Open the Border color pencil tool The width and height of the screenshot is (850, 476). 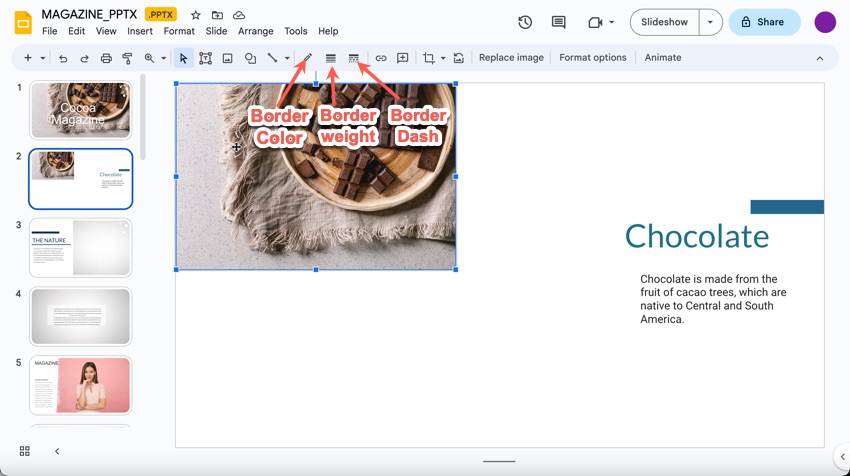(x=307, y=57)
